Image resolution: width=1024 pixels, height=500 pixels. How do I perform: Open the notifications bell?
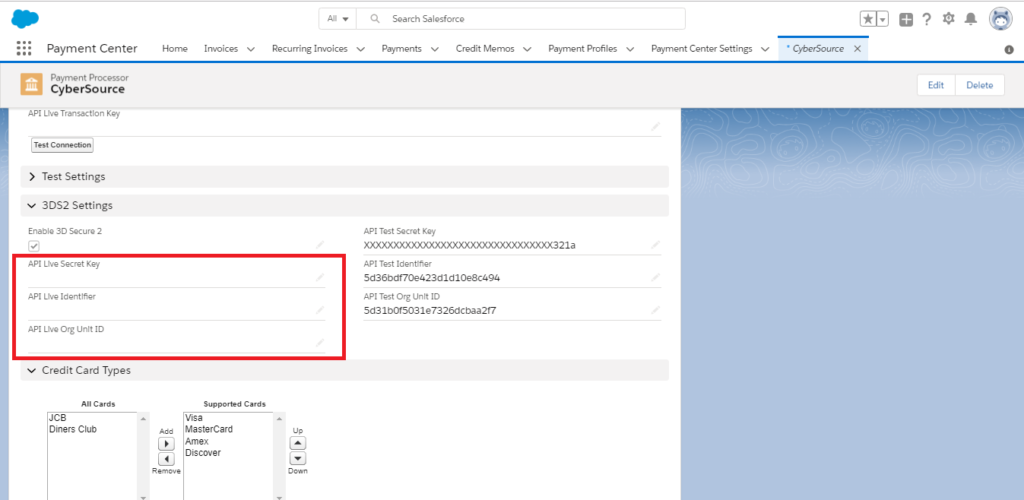tap(970, 19)
